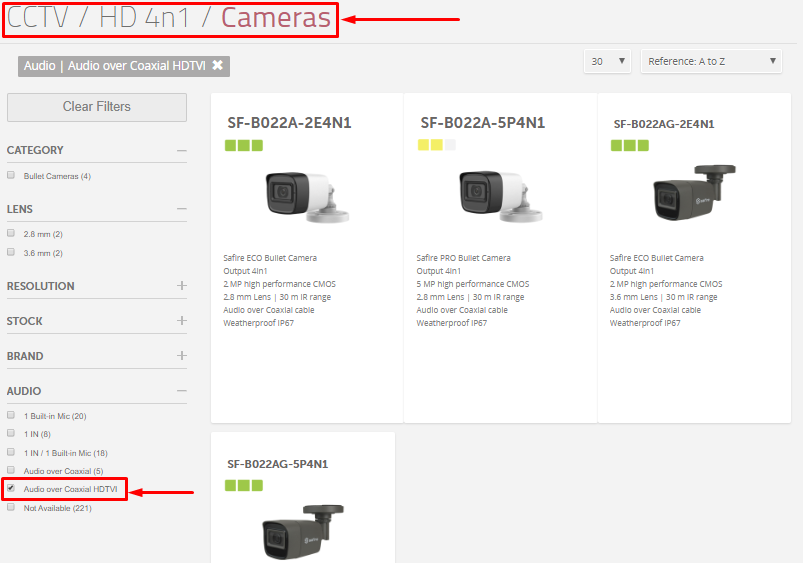Collapse the AUDIO filter section
The image size is (803, 563).
pyautogui.click(x=182, y=391)
